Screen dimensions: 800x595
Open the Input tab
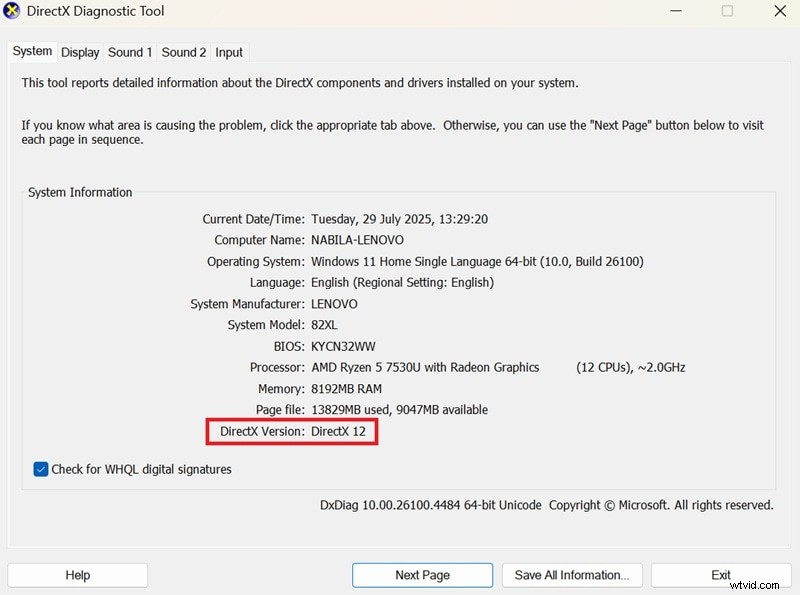tap(228, 52)
